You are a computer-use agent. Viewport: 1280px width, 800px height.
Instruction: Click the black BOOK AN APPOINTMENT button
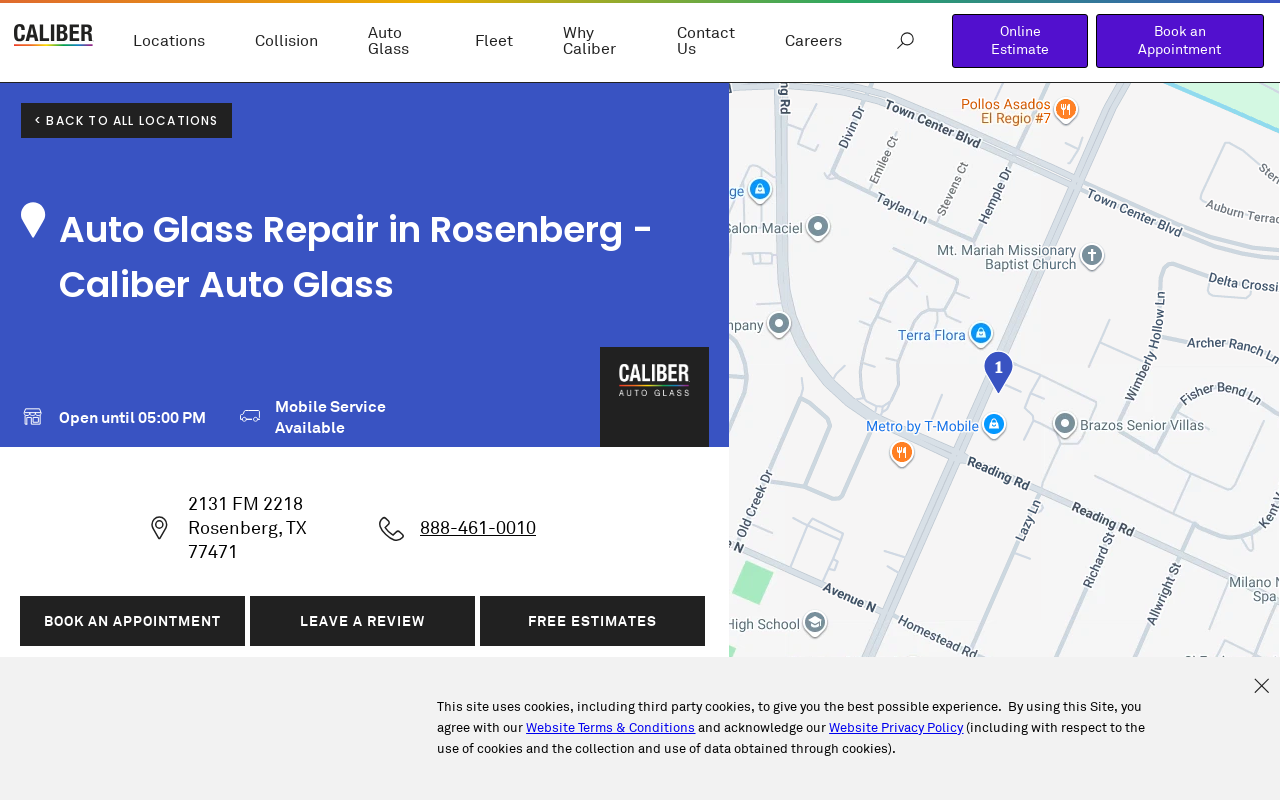click(132, 621)
